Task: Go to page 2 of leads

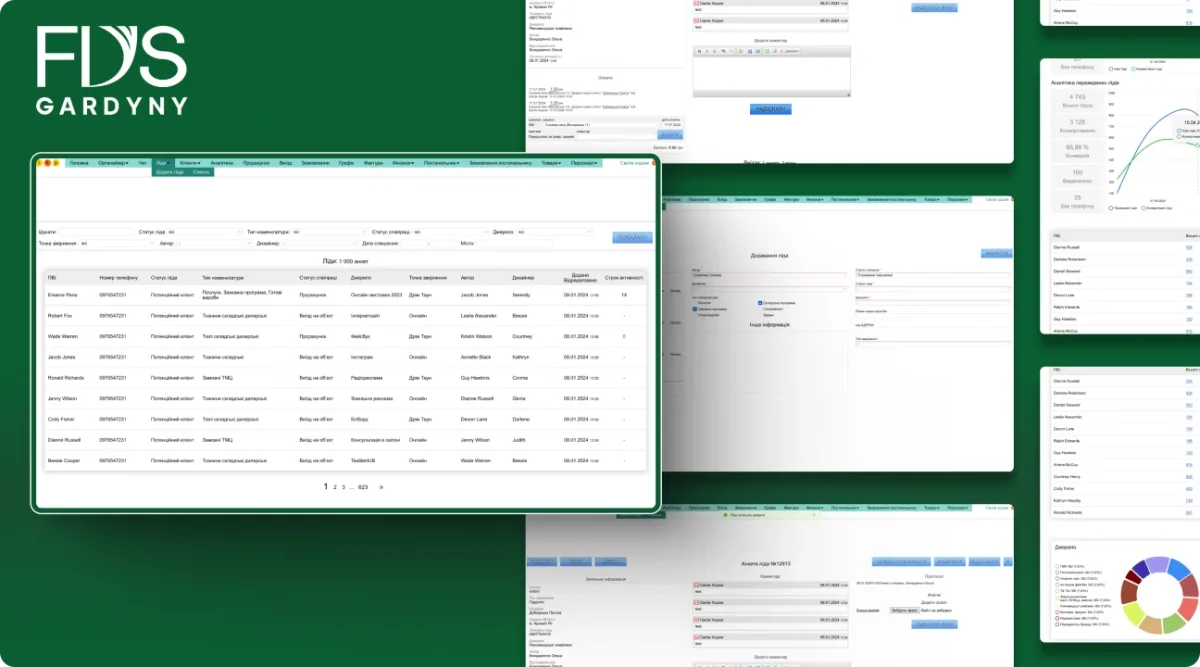Action: click(x=335, y=487)
